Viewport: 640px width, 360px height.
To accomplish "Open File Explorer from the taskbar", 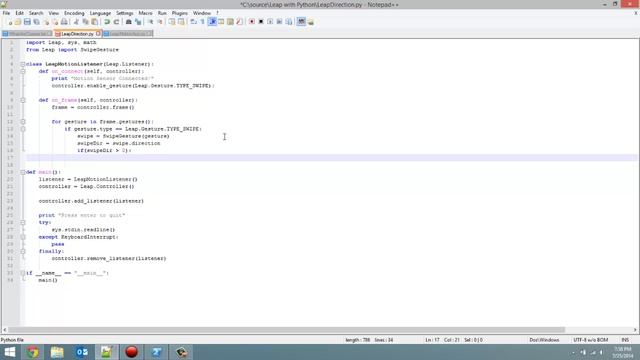I will 57,352.
